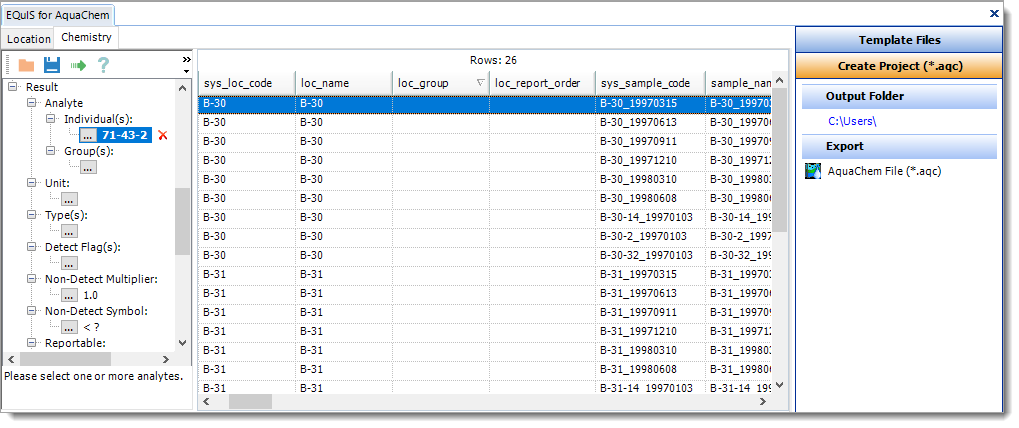Sort by loc_name column header
This screenshot has height=428, width=1019.
click(x=344, y=83)
